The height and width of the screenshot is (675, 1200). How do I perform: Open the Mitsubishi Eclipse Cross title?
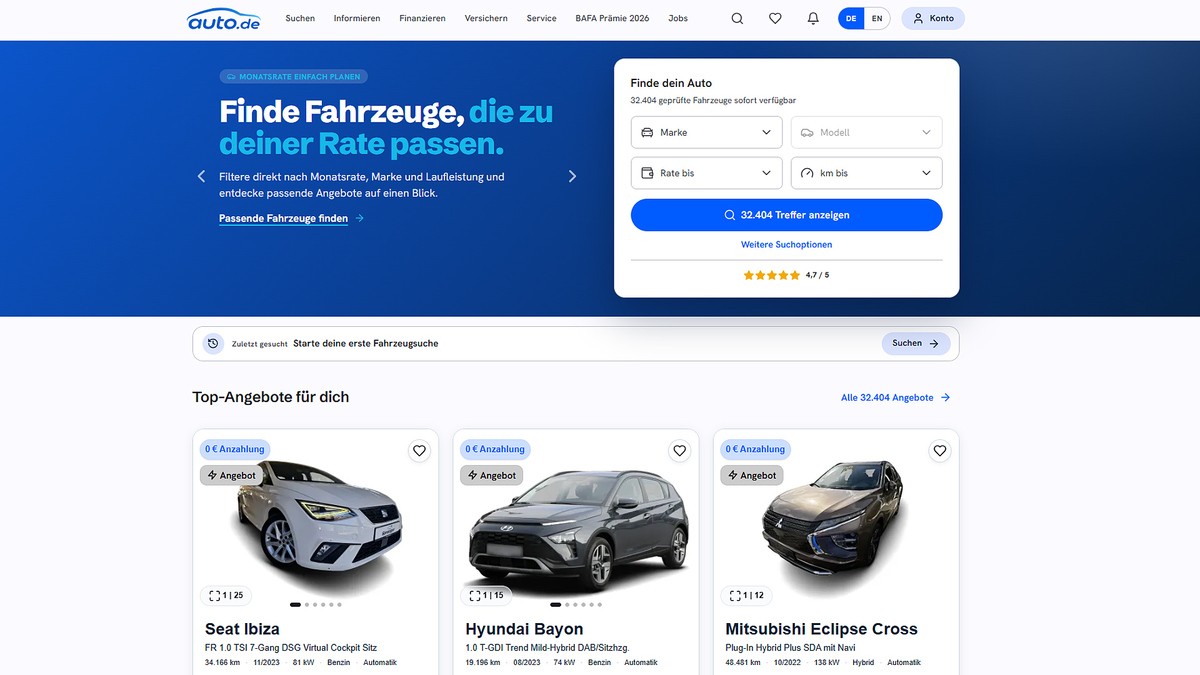tap(821, 629)
